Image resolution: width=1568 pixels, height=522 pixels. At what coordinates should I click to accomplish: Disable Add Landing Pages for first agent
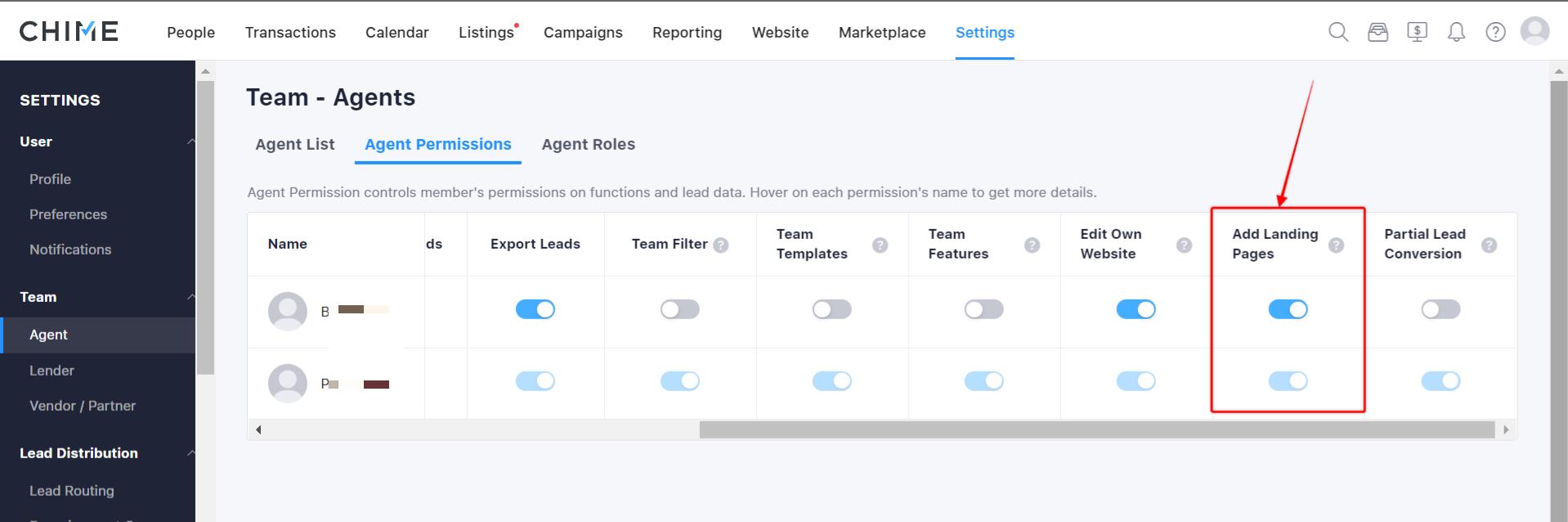coord(1288,309)
